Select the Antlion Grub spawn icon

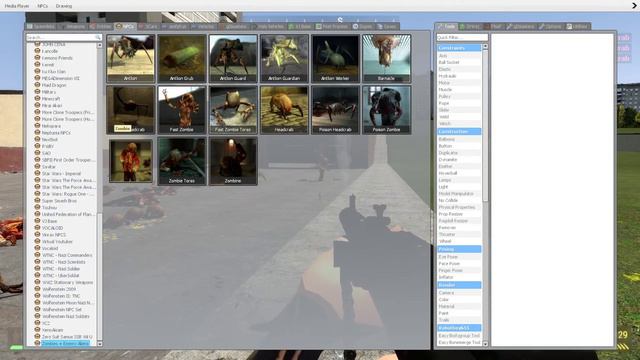coord(182,58)
